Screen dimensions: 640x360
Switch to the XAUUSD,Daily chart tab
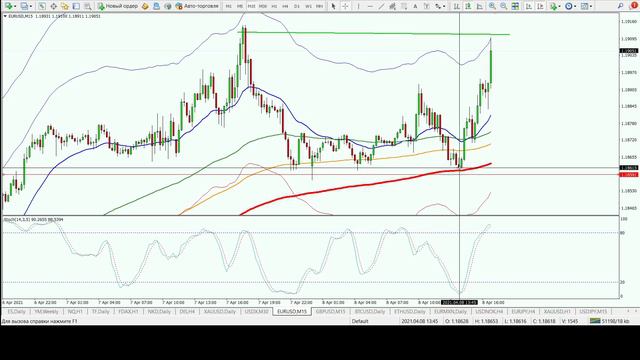(x=220, y=311)
